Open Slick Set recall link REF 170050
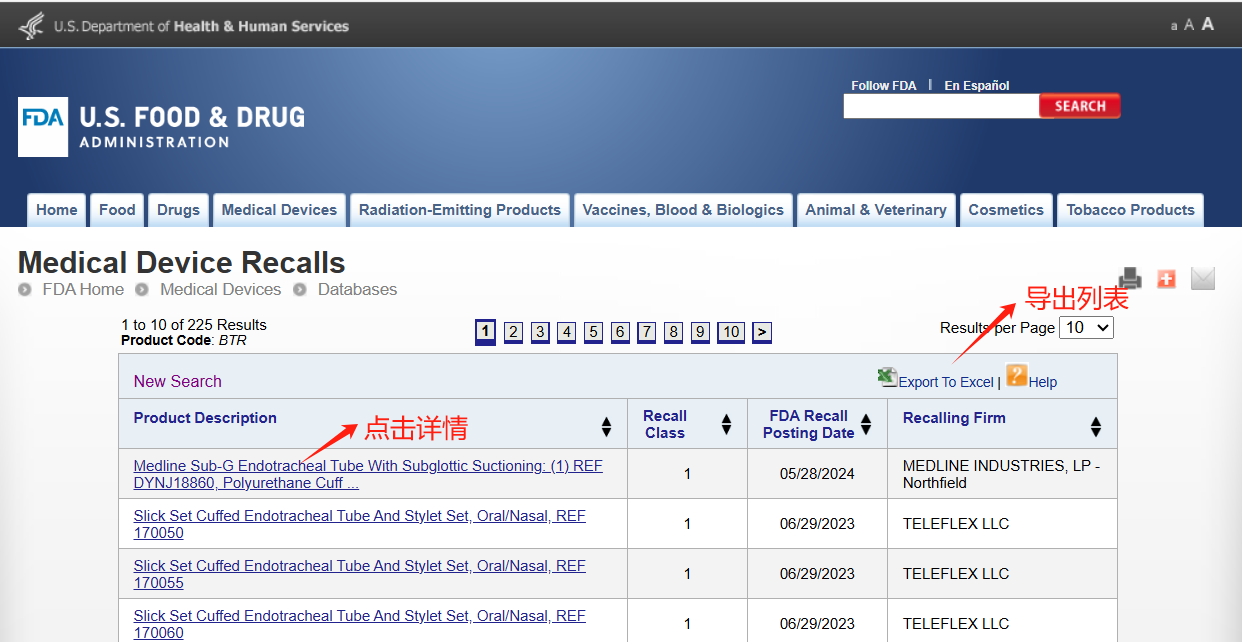Image resolution: width=1242 pixels, height=642 pixels. (360, 524)
